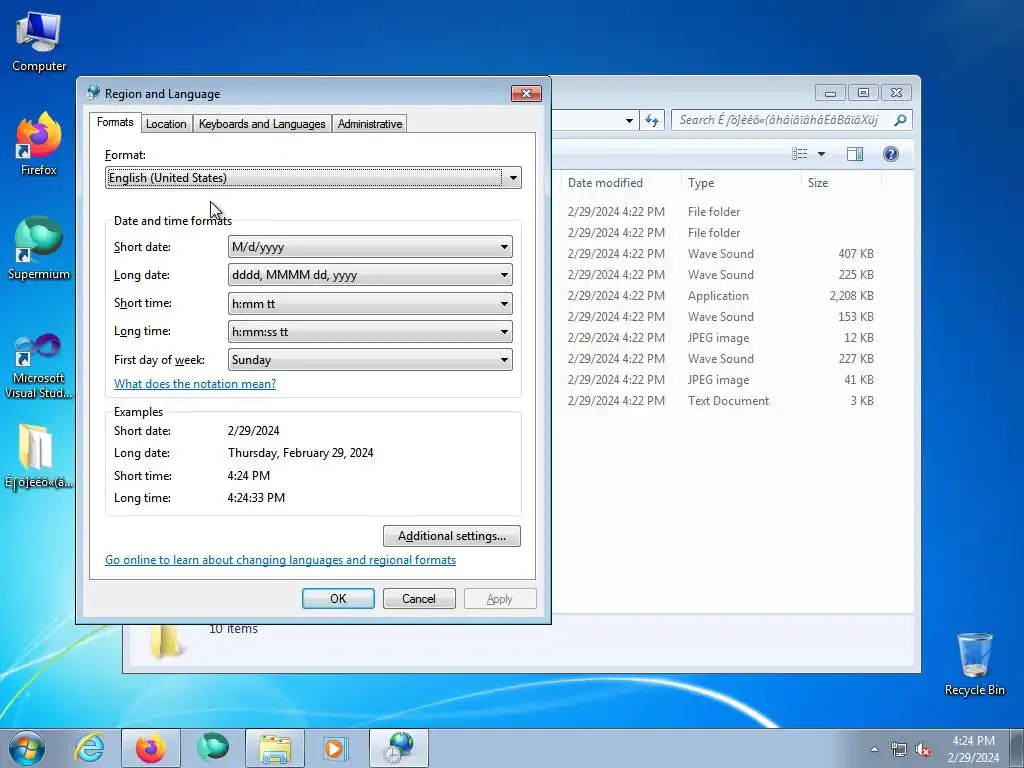1024x768 pixels.
Task: Close the Region and Language dialog
Action: point(526,93)
